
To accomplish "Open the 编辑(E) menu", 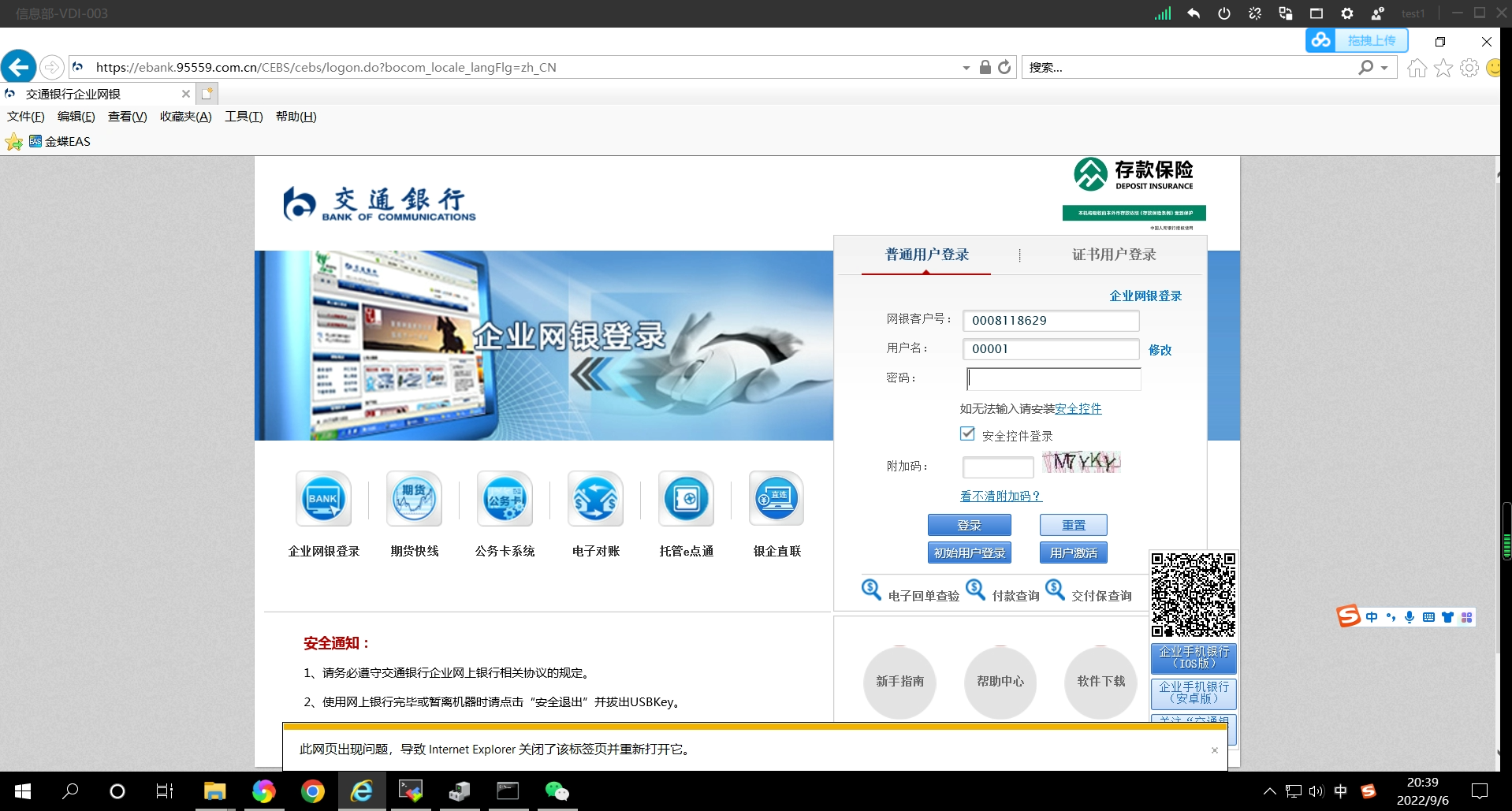I will (x=76, y=117).
